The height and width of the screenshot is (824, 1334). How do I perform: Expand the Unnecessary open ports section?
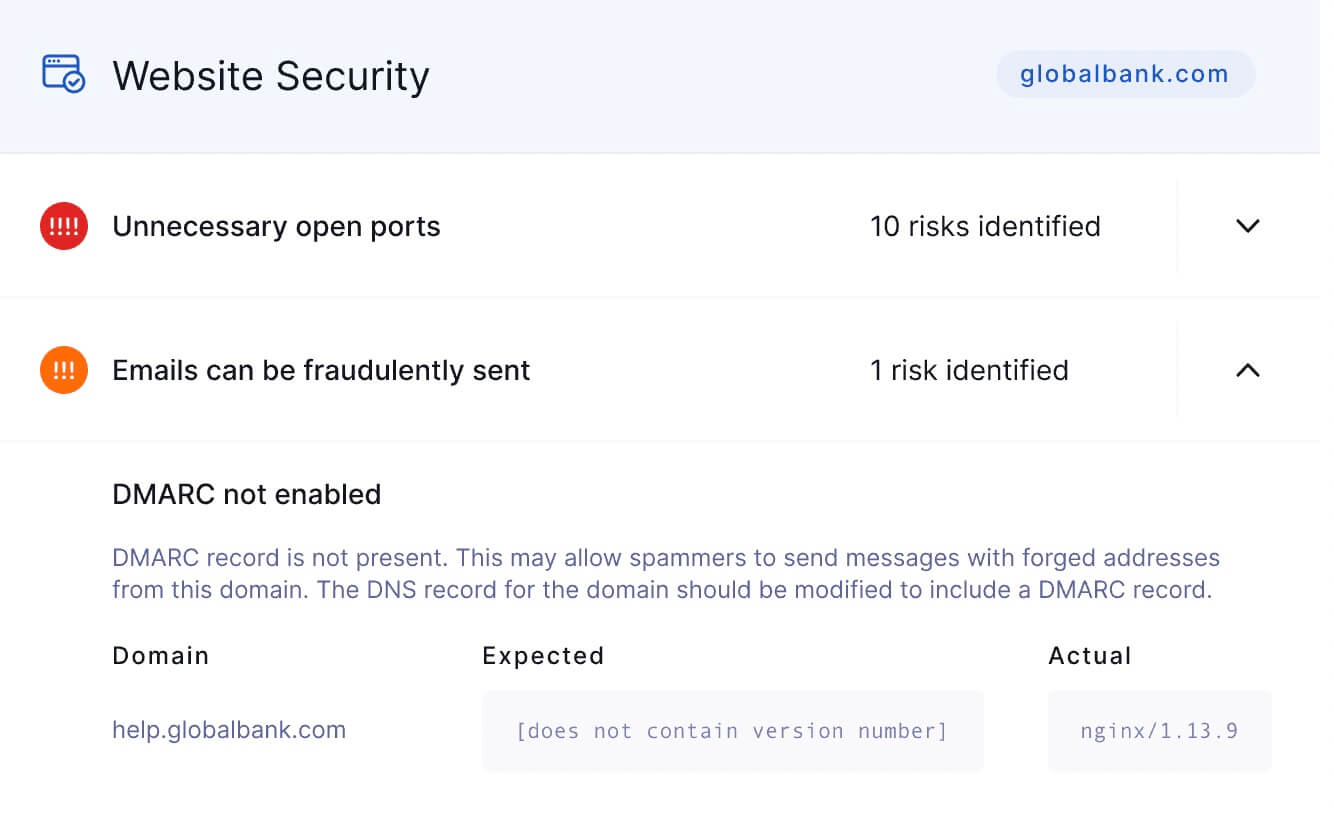1248,226
